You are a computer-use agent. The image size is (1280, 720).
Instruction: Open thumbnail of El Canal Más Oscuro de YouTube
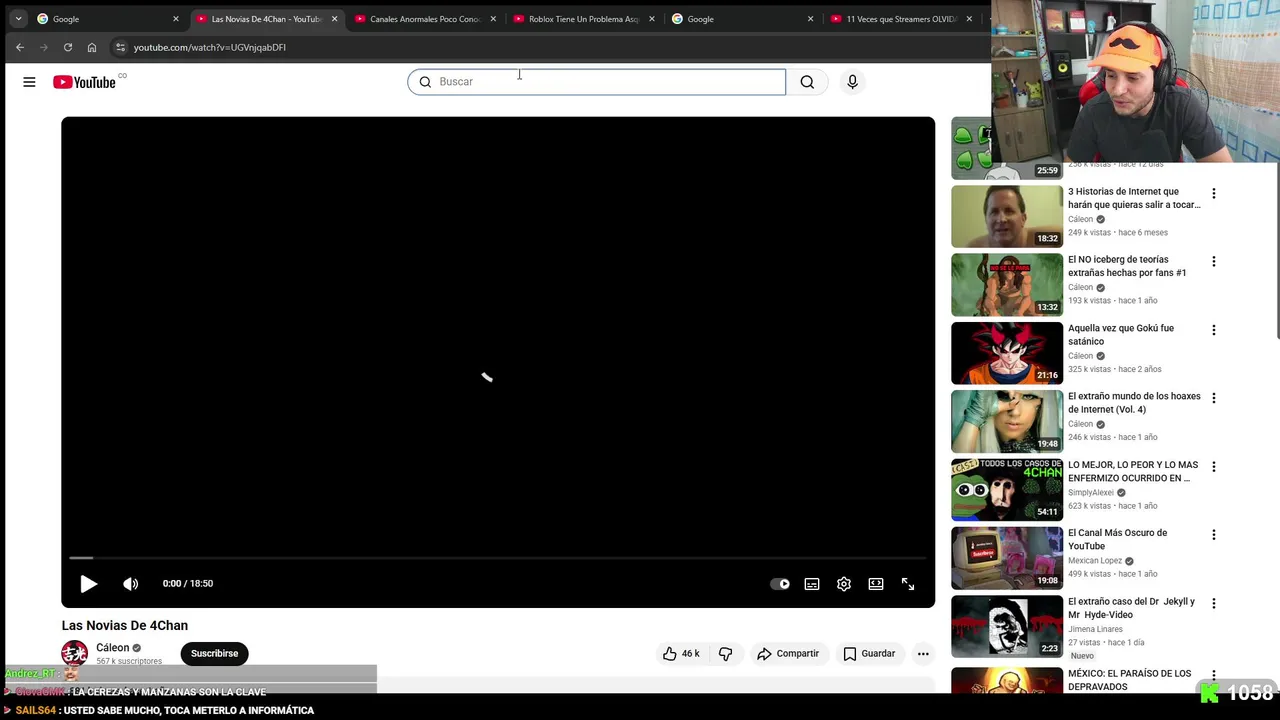click(1007, 558)
